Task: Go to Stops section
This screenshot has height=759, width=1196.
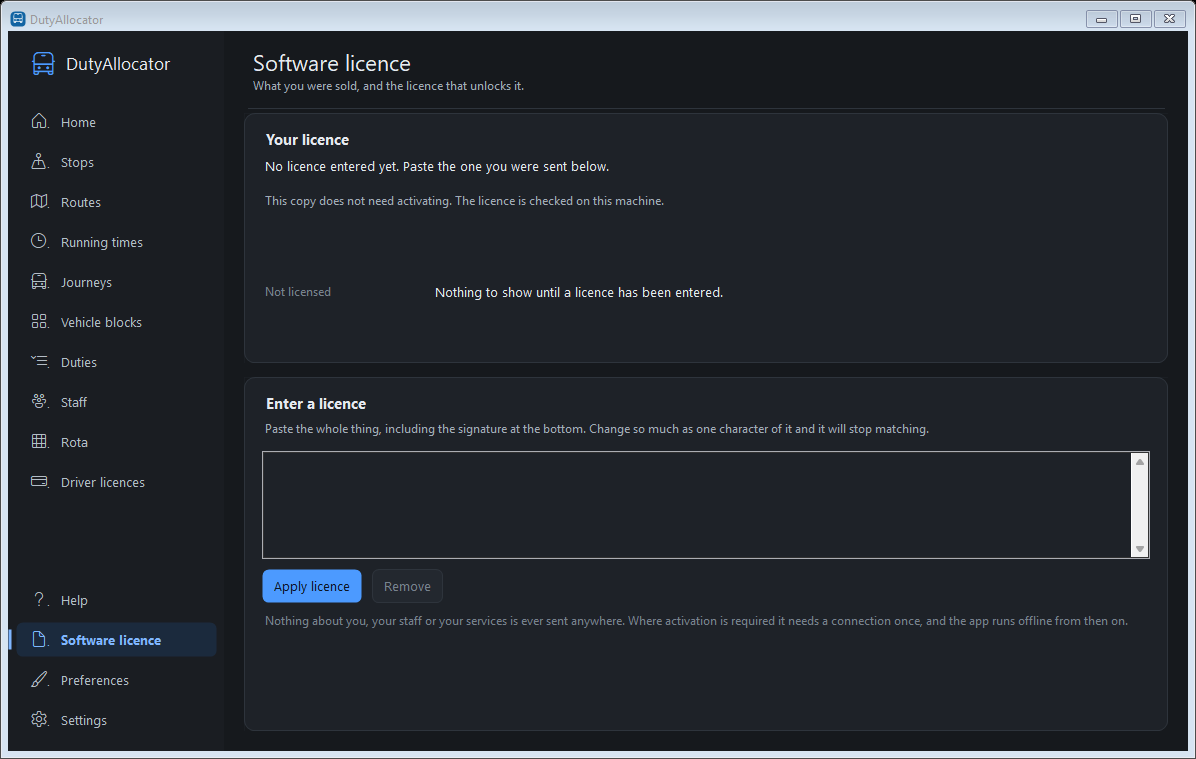Action: (x=117, y=162)
